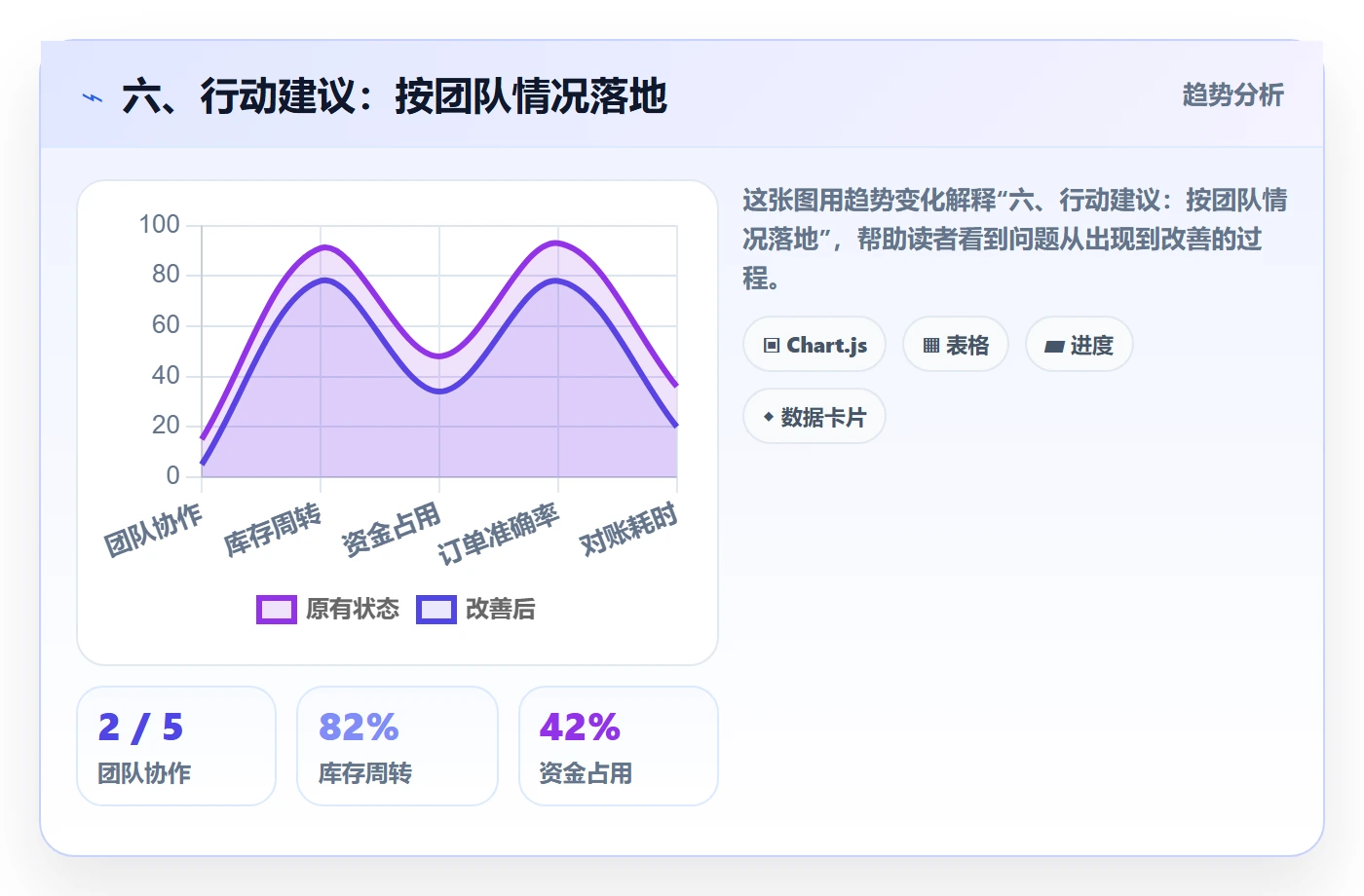Image resolution: width=1364 pixels, height=896 pixels.
Task: Open the 2 / 5 团队协作 stat card
Action: tap(176, 746)
